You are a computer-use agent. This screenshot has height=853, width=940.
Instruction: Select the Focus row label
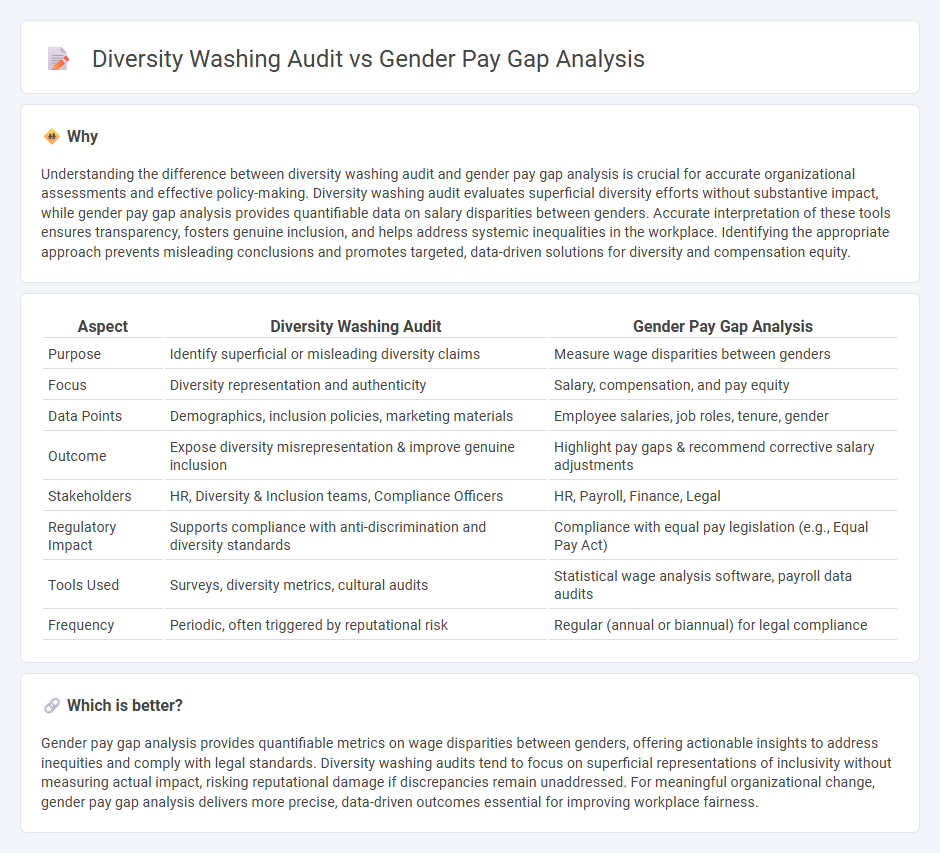67,385
